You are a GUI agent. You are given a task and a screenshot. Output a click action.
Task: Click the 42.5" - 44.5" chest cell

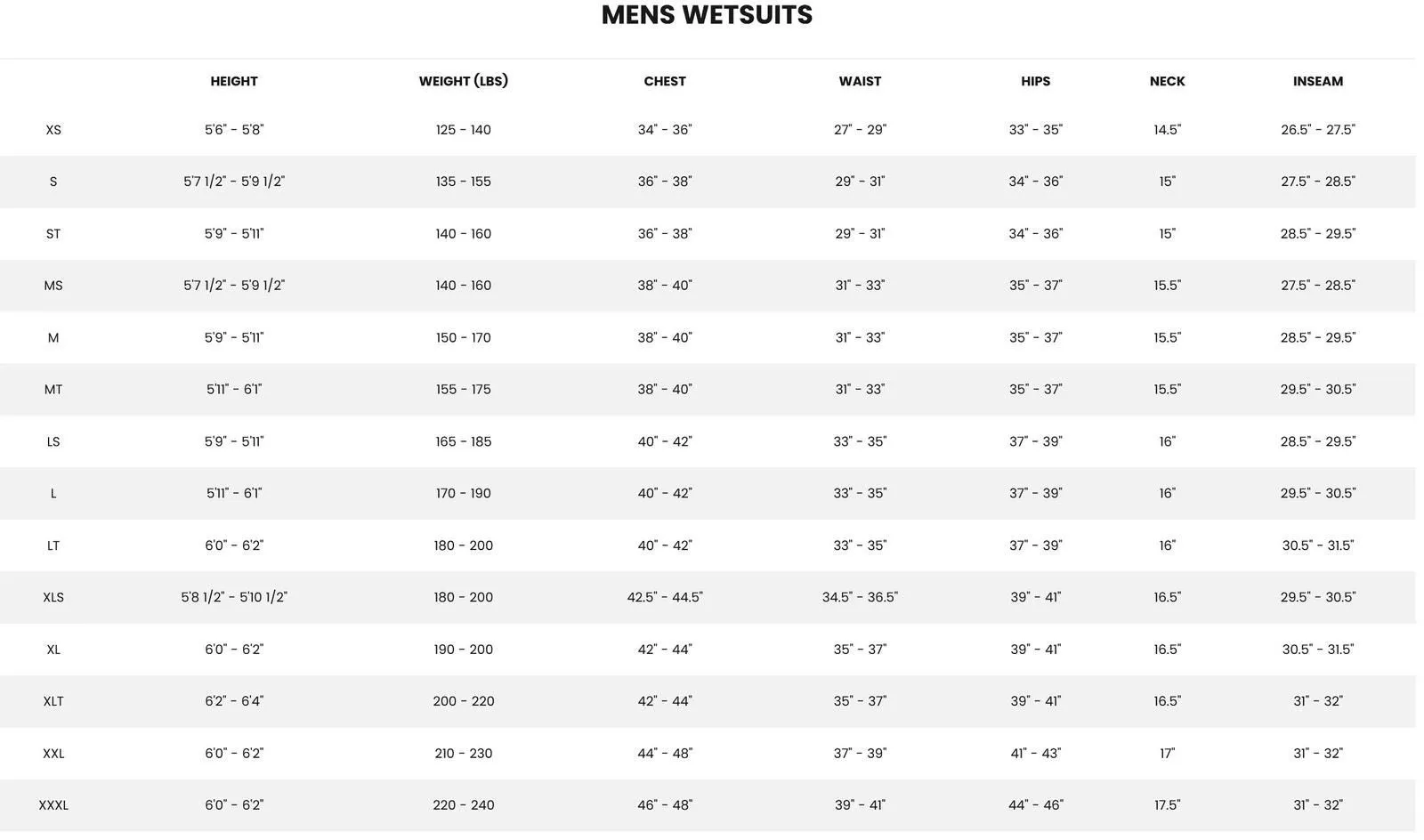665,597
